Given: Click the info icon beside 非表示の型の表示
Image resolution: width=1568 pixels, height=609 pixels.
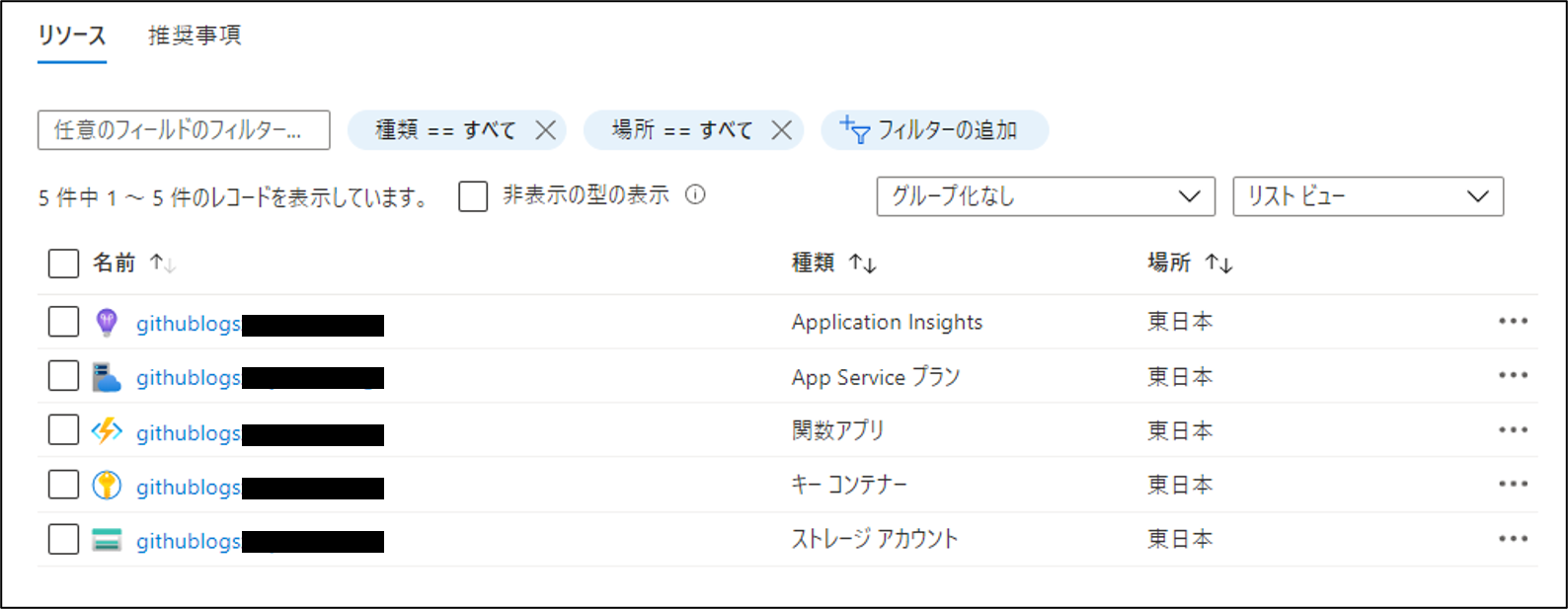Looking at the screenshot, I should tap(695, 194).
